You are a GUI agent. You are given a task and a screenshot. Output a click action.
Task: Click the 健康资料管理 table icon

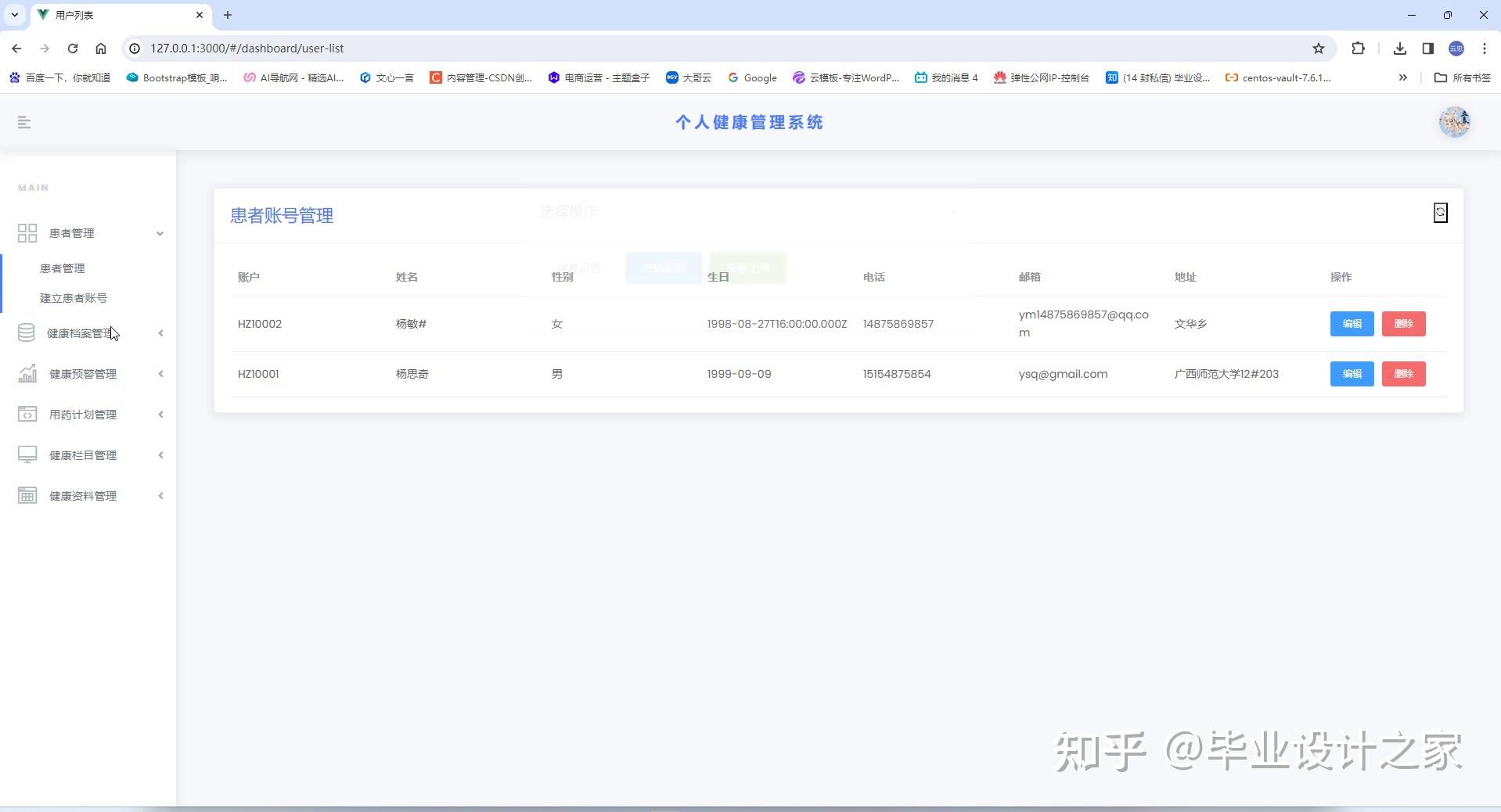click(x=27, y=495)
